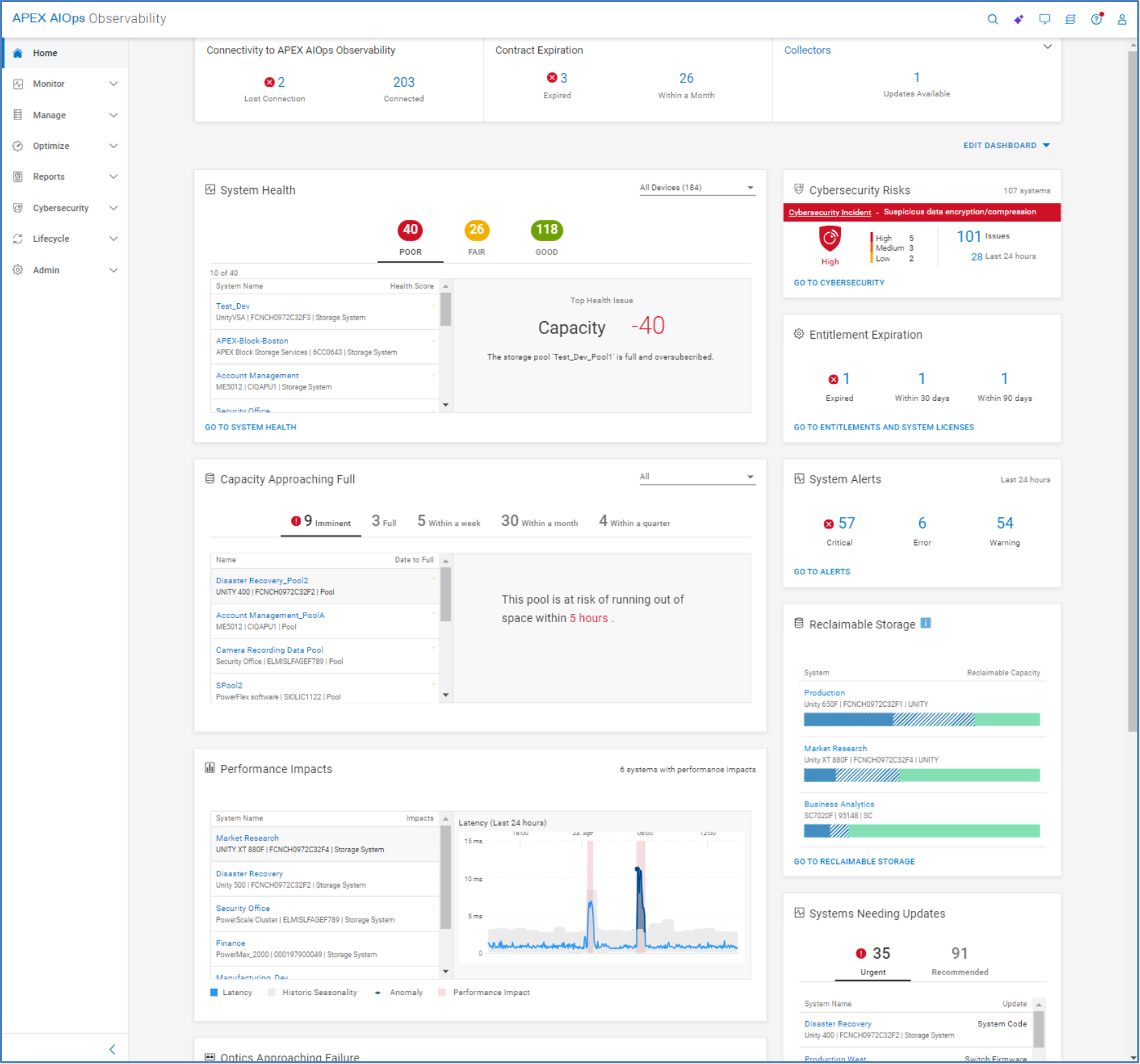1140x1064 pixels.
Task: Select the 91 Recommended updates tab
Action: (x=960, y=960)
